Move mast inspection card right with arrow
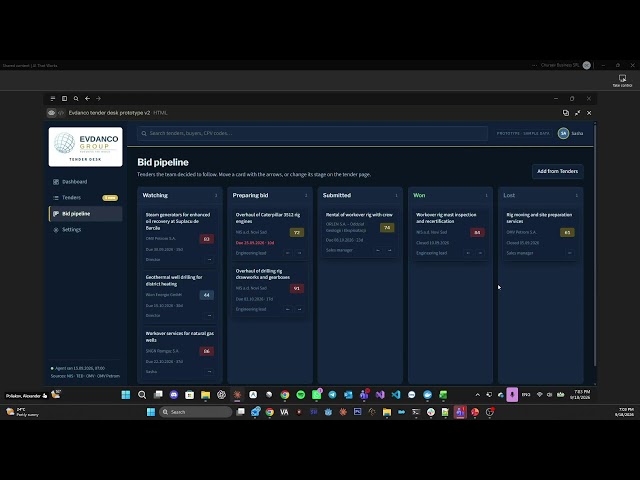The image size is (640, 480). [480, 253]
